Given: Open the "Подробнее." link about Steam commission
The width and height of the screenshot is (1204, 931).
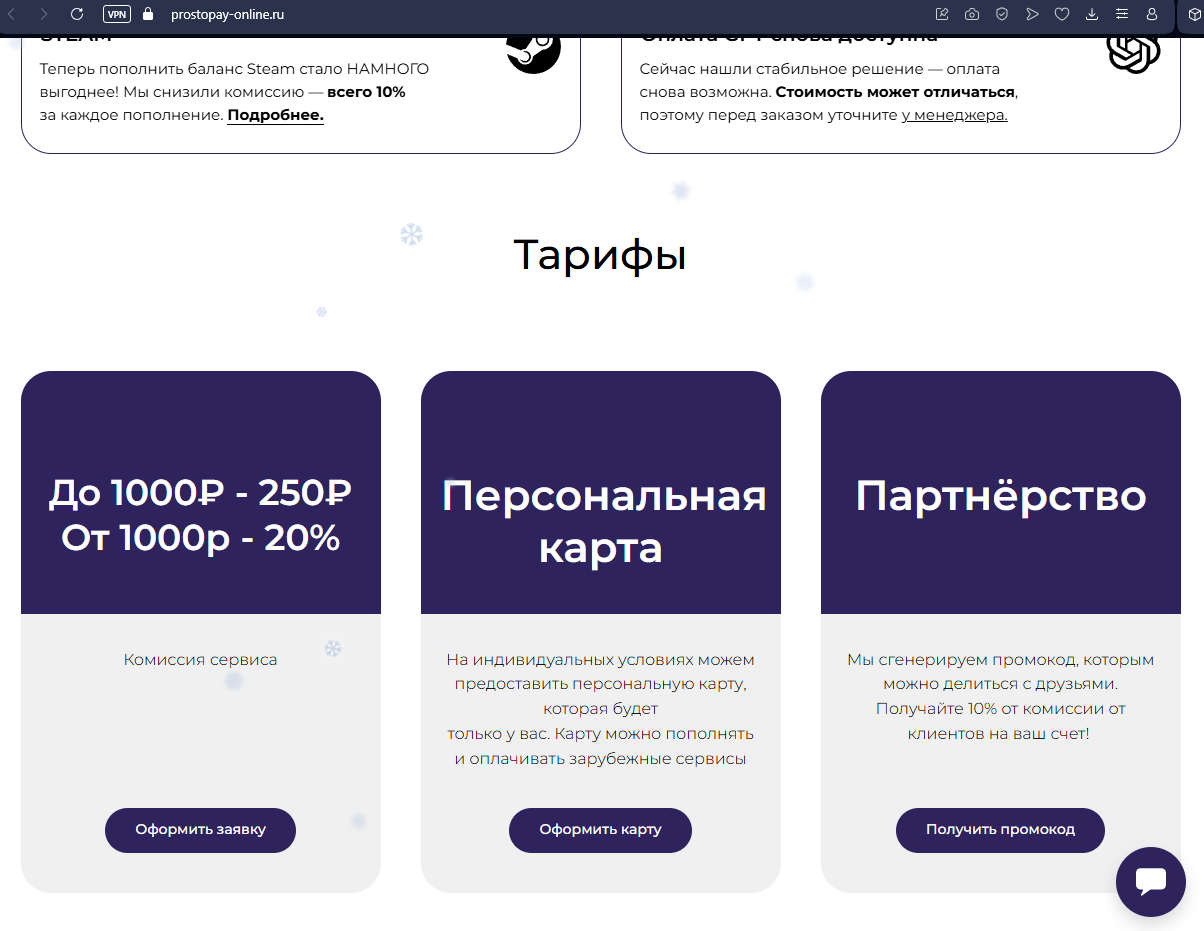Looking at the screenshot, I should [275, 114].
